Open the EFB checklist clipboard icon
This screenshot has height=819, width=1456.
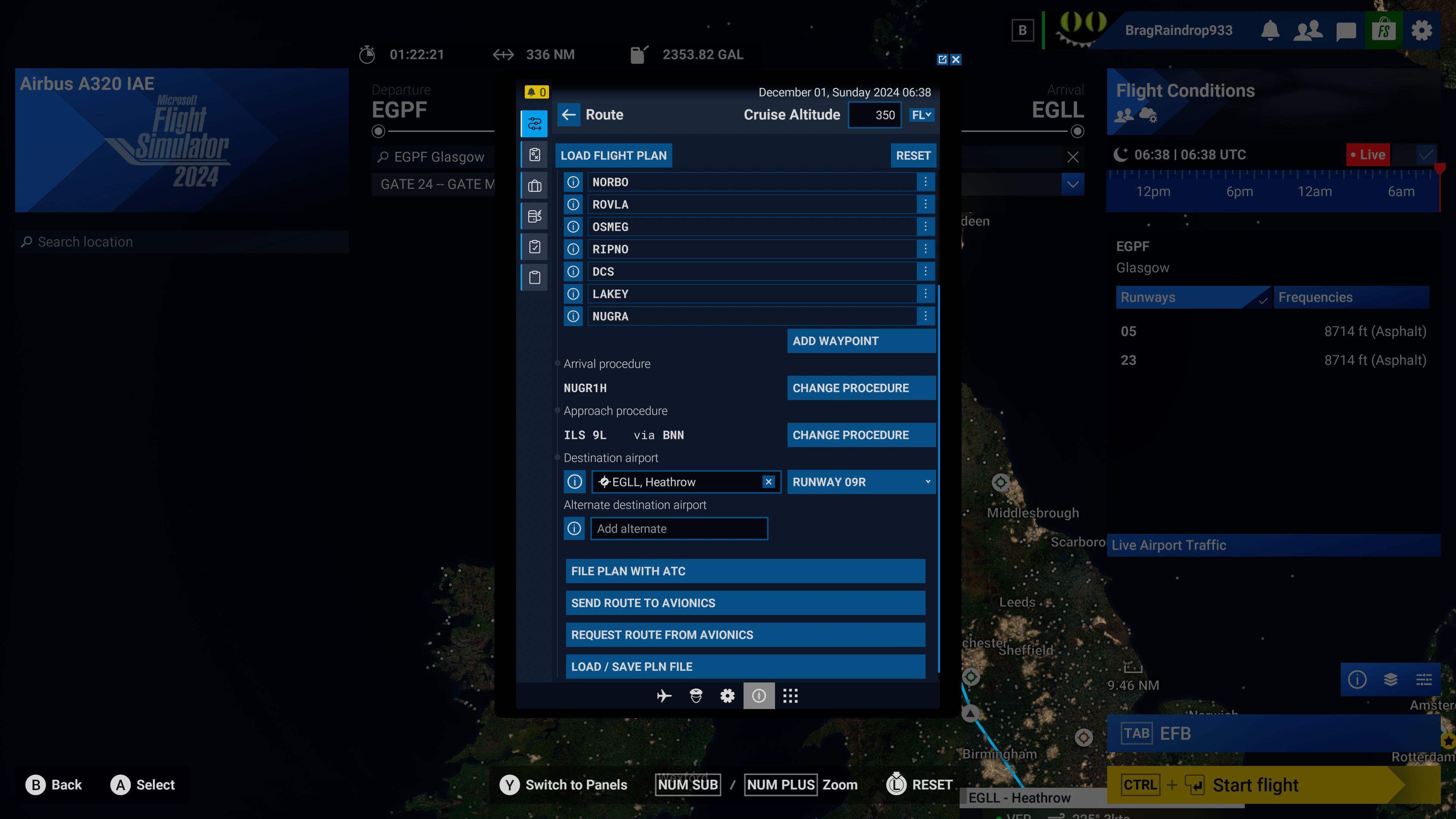(534, 246)
